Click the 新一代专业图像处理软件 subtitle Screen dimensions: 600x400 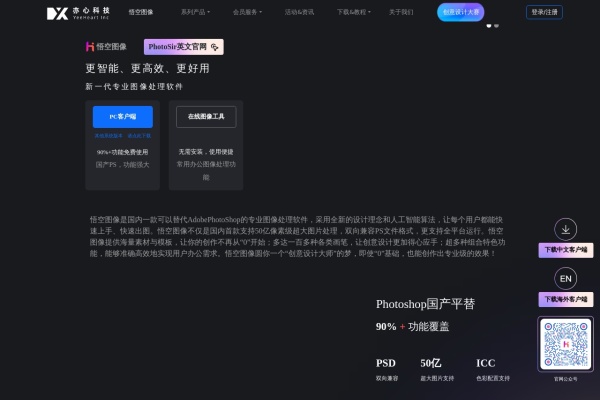pyautogui.click(x=134, y=87)
